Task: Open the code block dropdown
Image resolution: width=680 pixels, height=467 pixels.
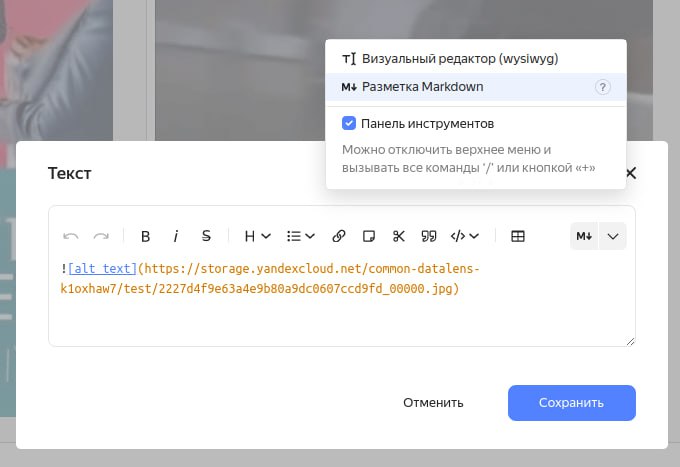Action: click(464, 236)
